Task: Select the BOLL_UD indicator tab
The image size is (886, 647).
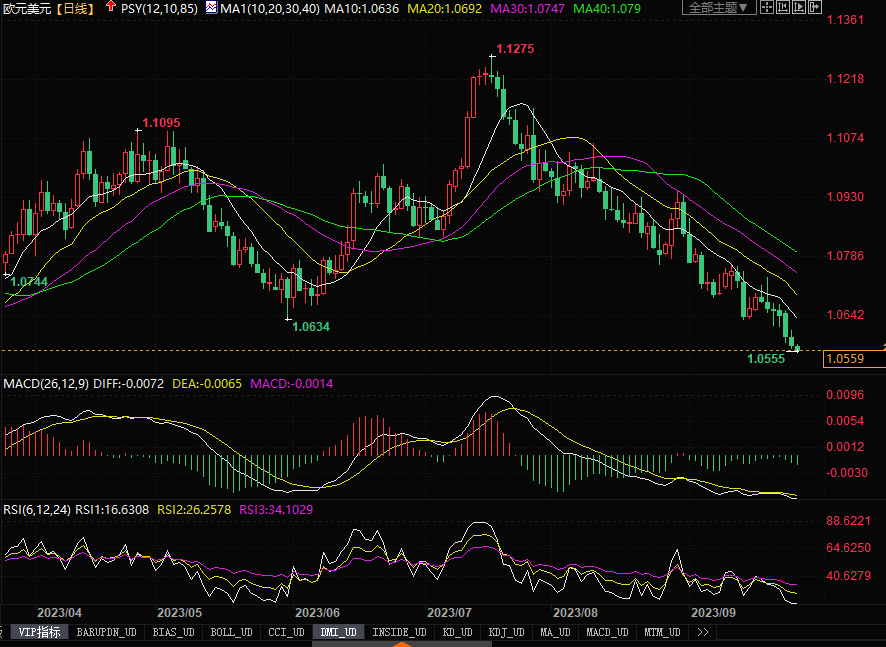Action: (231, 632)
